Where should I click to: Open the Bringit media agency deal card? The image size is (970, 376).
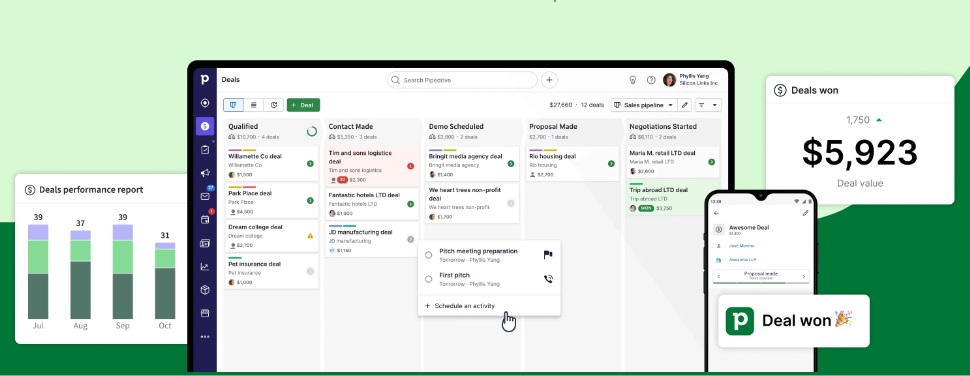pyautogui.click(x=473, y=164)
